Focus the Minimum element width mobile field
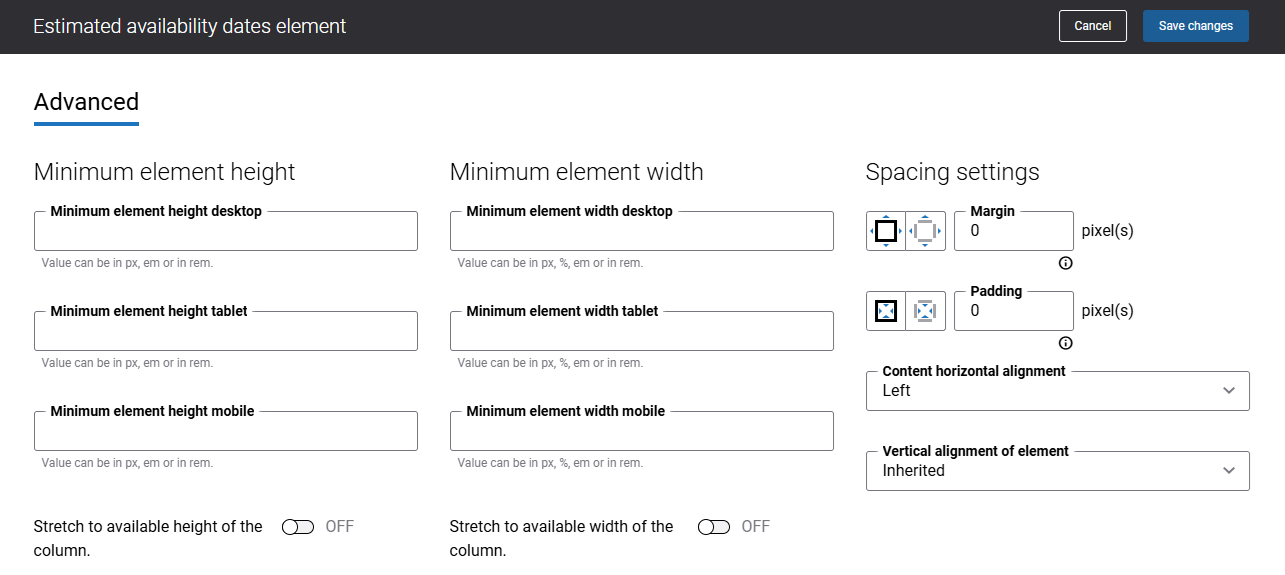 coord(641,432)
